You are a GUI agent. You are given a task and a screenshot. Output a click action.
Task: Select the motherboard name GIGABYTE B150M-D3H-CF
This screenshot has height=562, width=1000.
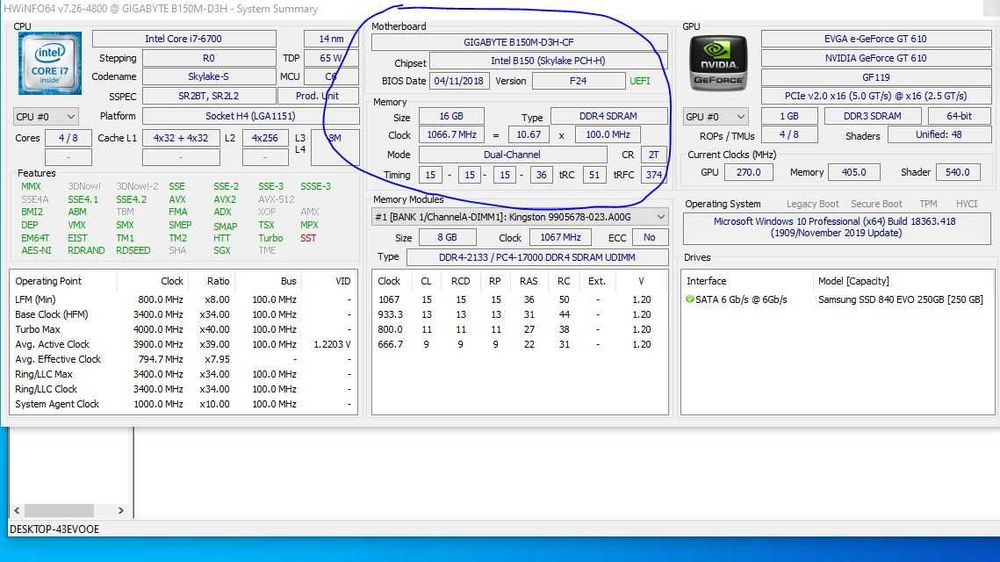tap(519, 42)
